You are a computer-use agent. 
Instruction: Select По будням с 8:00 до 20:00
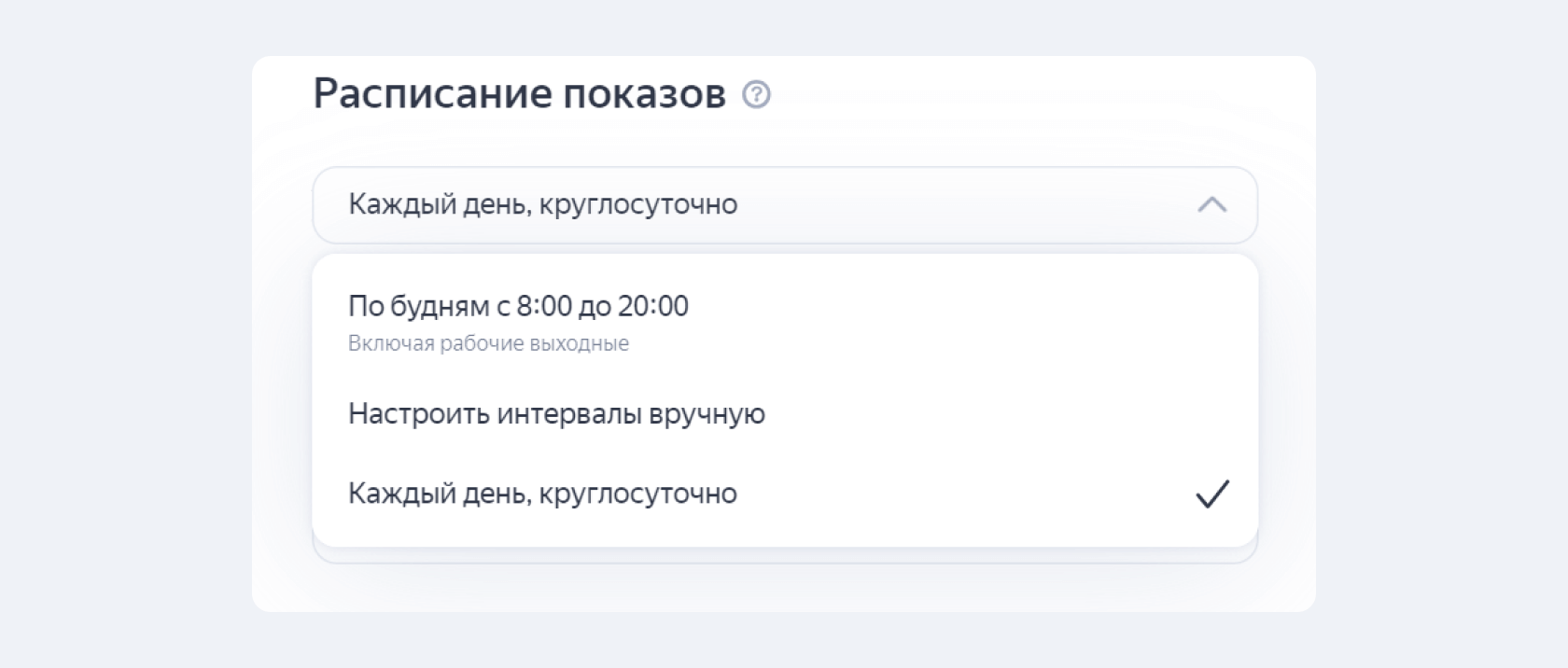pyautogui.click(x=785, y=322)
